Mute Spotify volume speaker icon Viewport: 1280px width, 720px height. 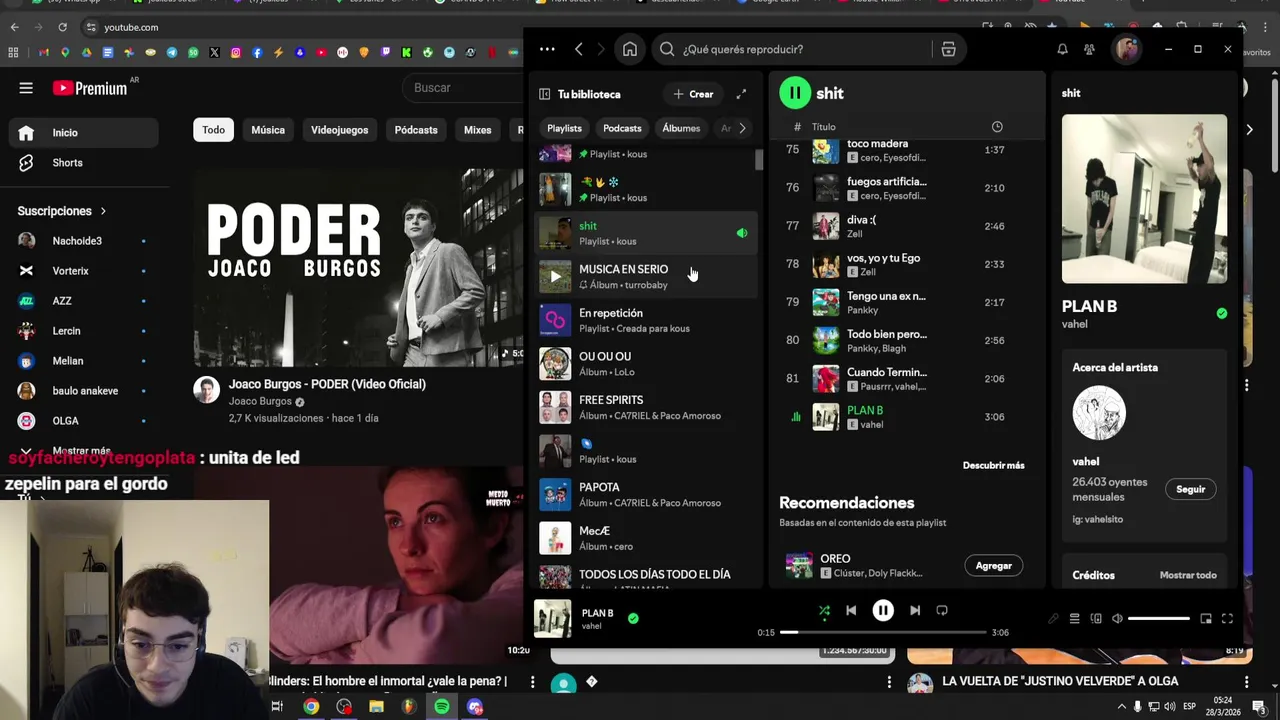(x=1118, y=619)
